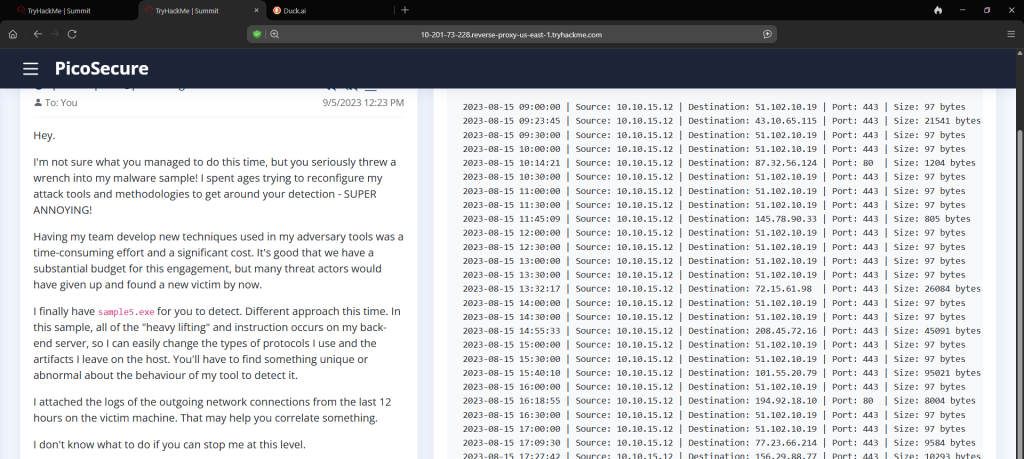Click the fire button to clear data
The image size is (1024, 459).
937,10
